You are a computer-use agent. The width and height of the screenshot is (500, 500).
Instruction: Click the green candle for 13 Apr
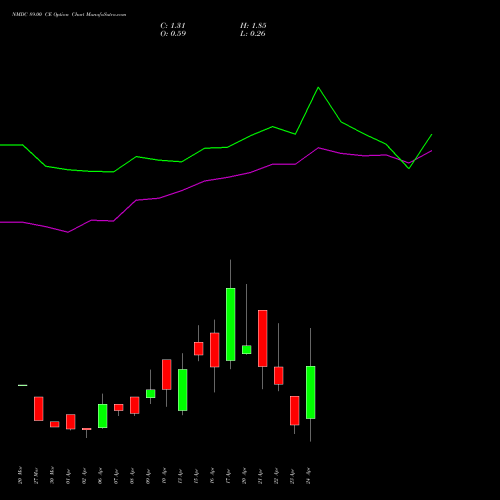coord(183,390)
